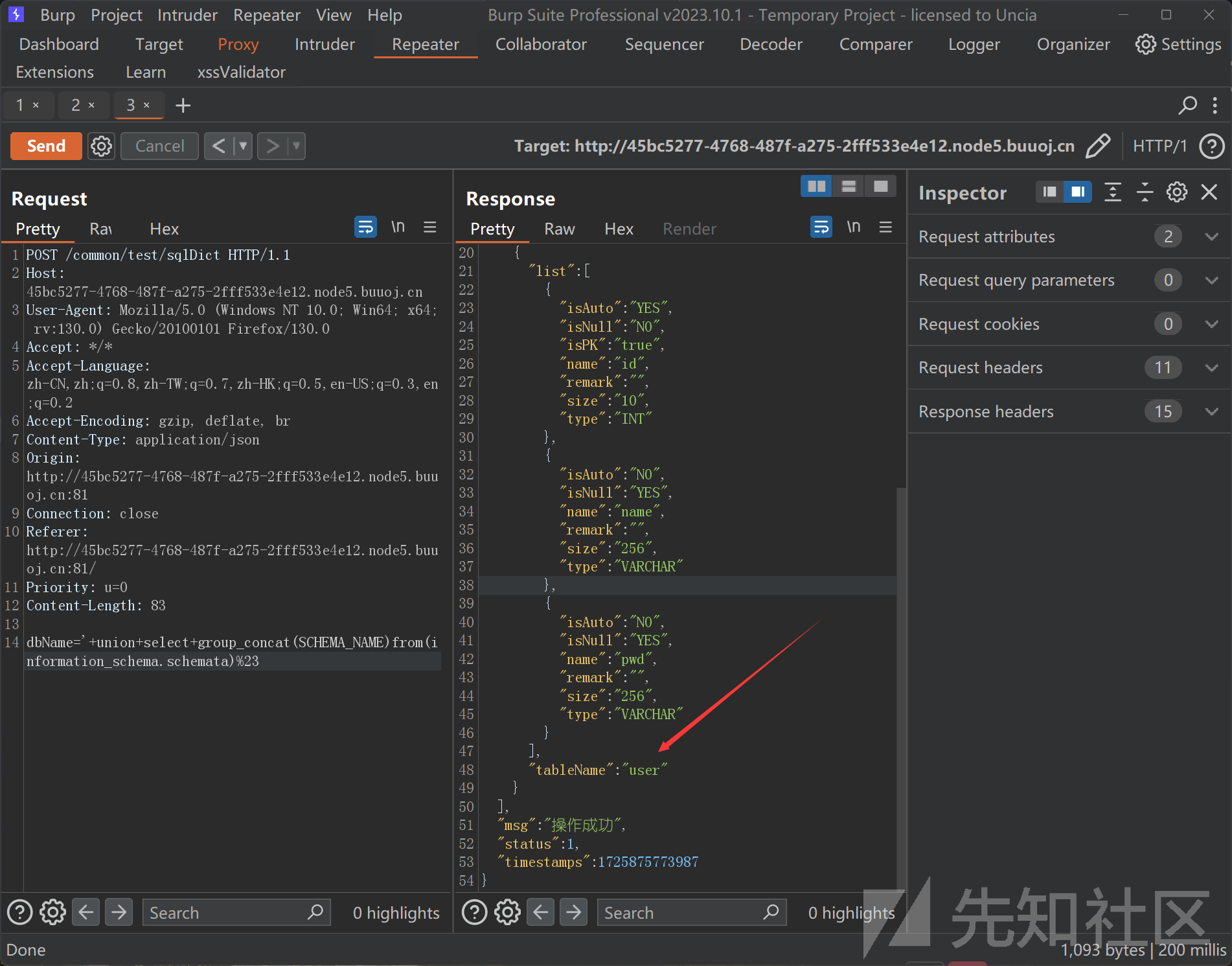Click the Cancel request button
Screen dimensions: 1232x966
tap(159, 146)
